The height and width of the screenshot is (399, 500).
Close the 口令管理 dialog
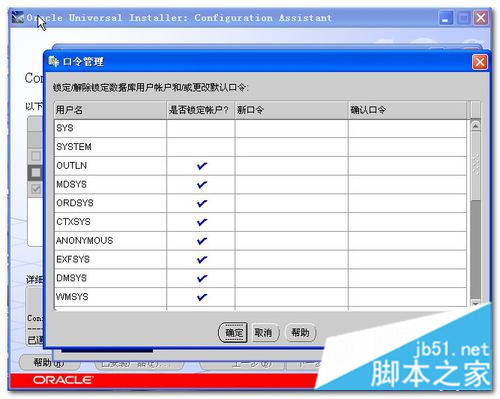(480, 62)
